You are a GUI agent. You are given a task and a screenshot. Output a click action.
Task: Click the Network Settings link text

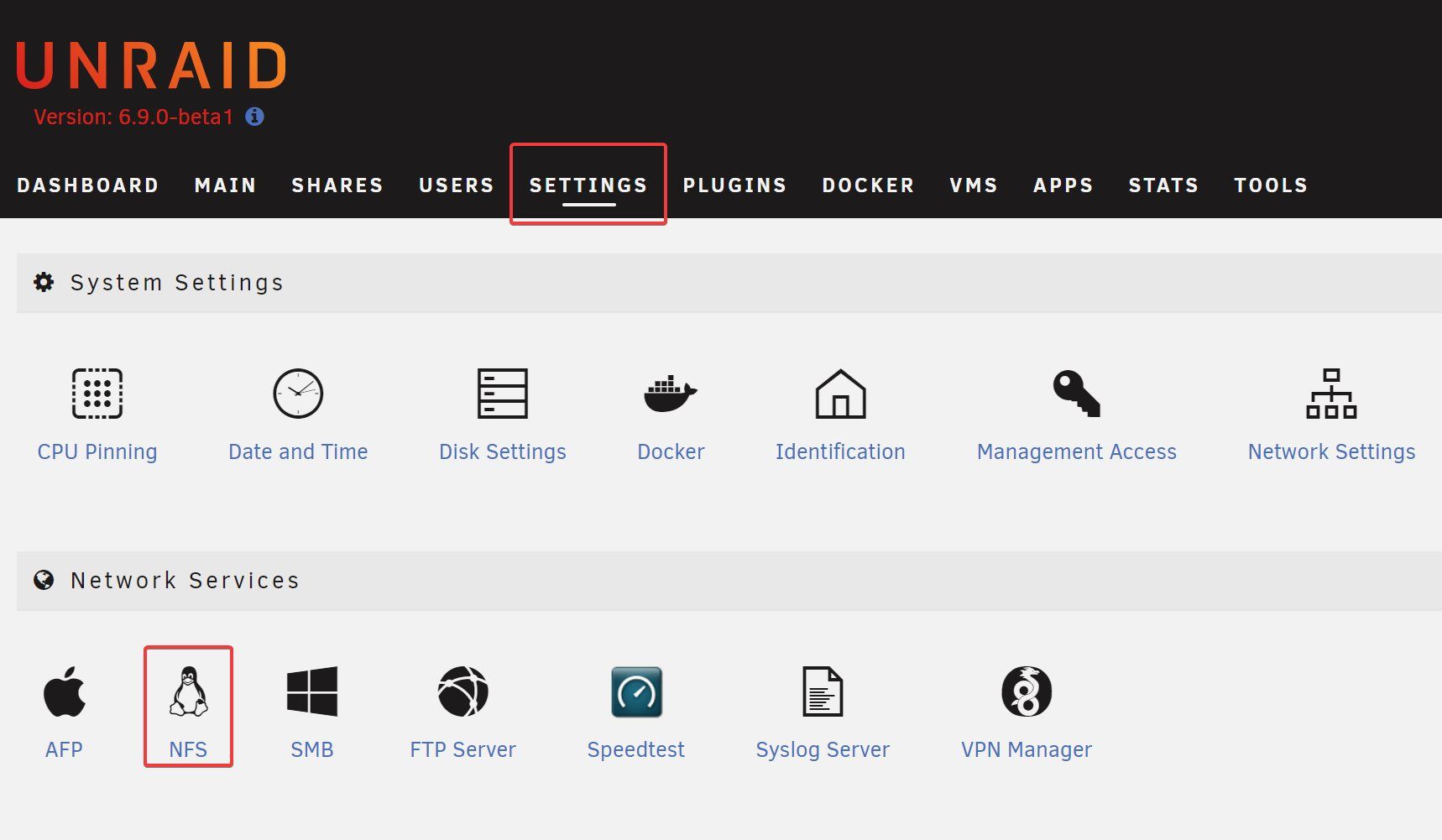coord(1331,451)
